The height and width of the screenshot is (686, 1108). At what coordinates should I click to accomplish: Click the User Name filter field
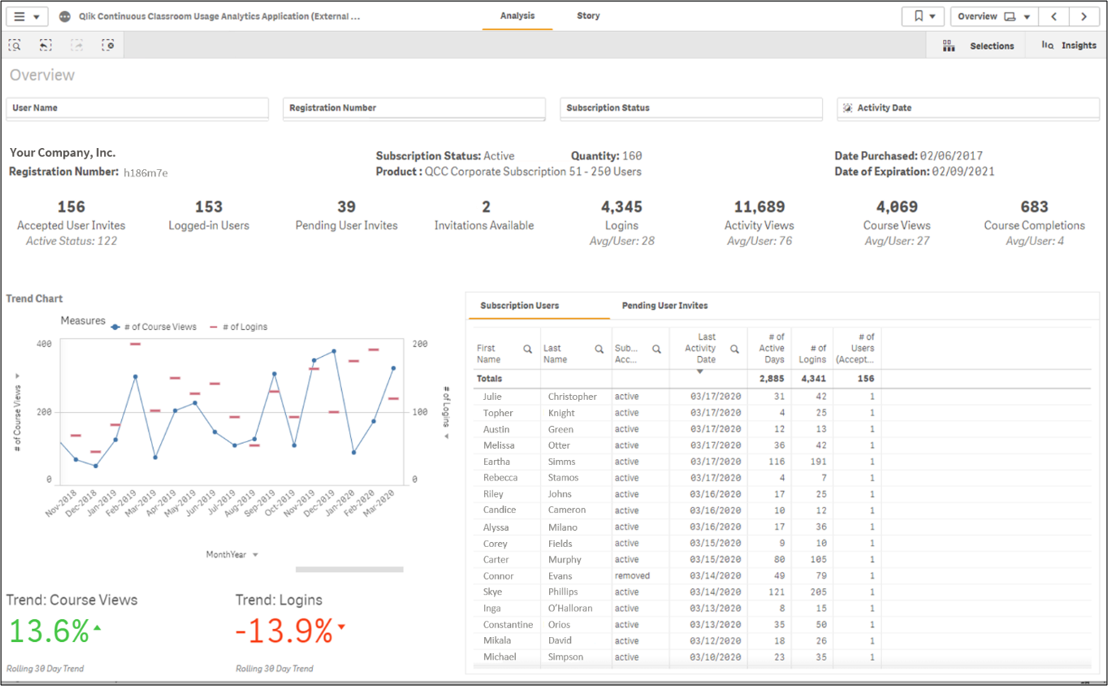138,108
